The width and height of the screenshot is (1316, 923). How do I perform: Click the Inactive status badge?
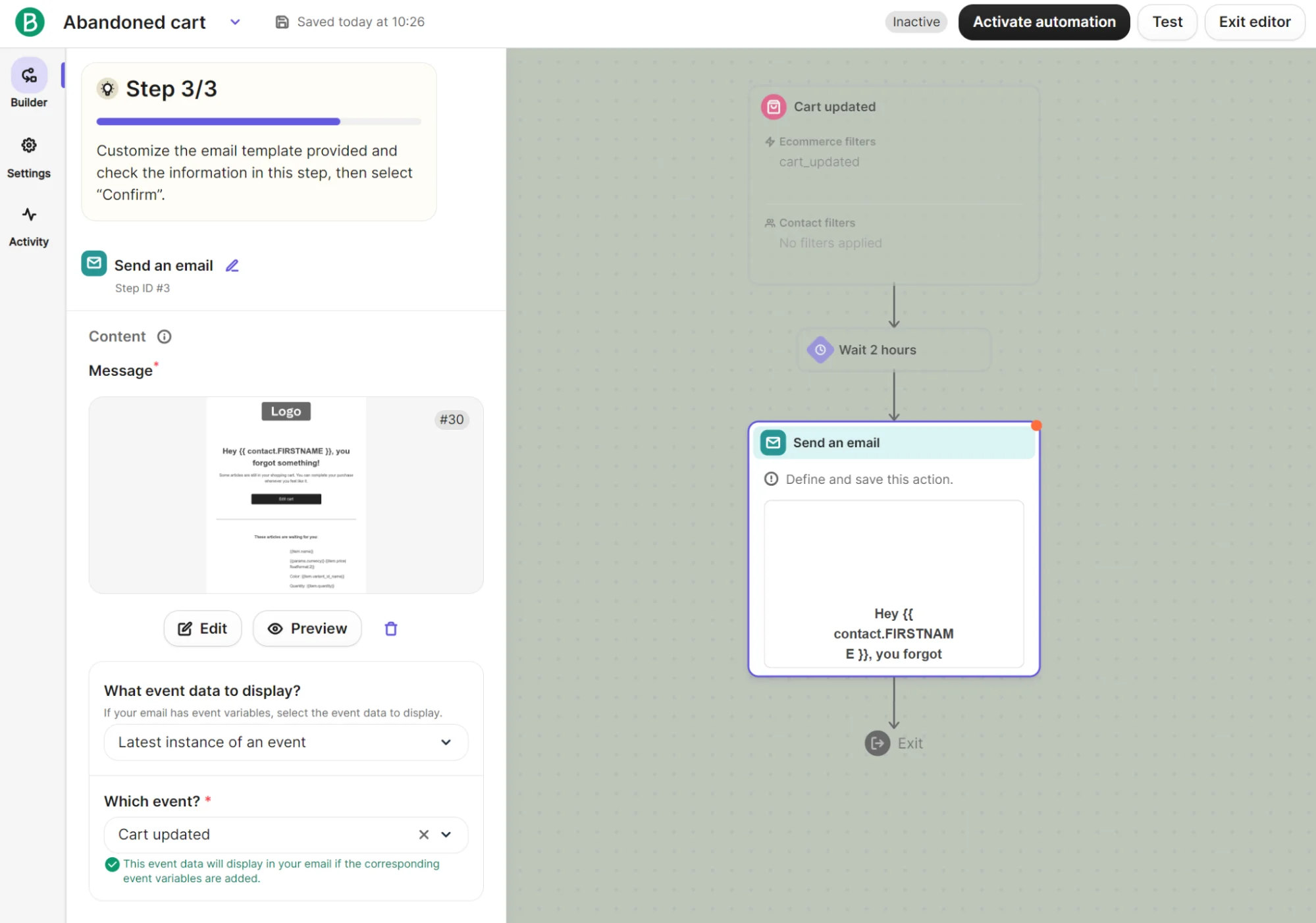coord(916,22)
